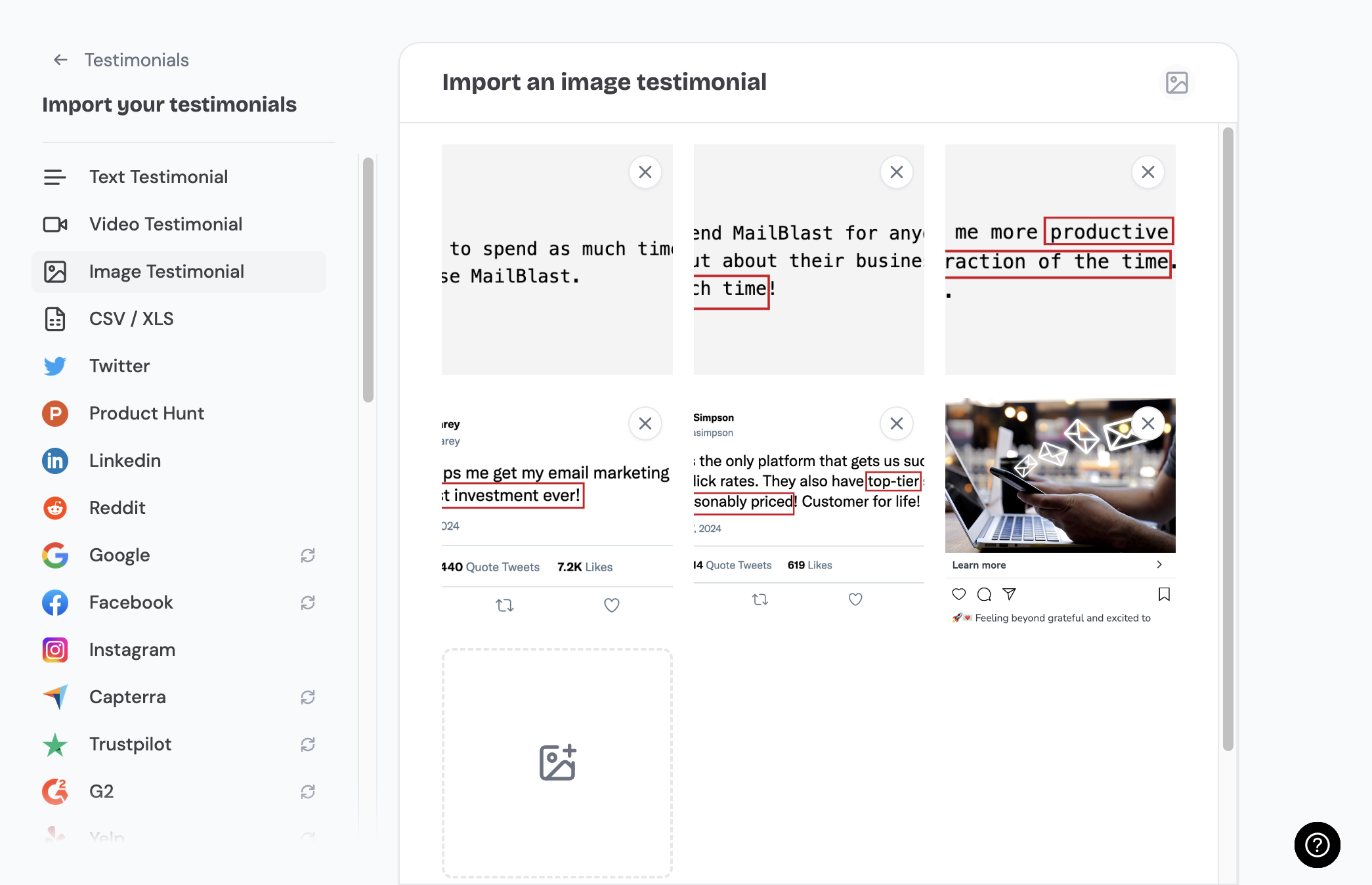Sync G2 reviews refresh icon
This screenshot has height=885, width=1372.
[308, 792]
